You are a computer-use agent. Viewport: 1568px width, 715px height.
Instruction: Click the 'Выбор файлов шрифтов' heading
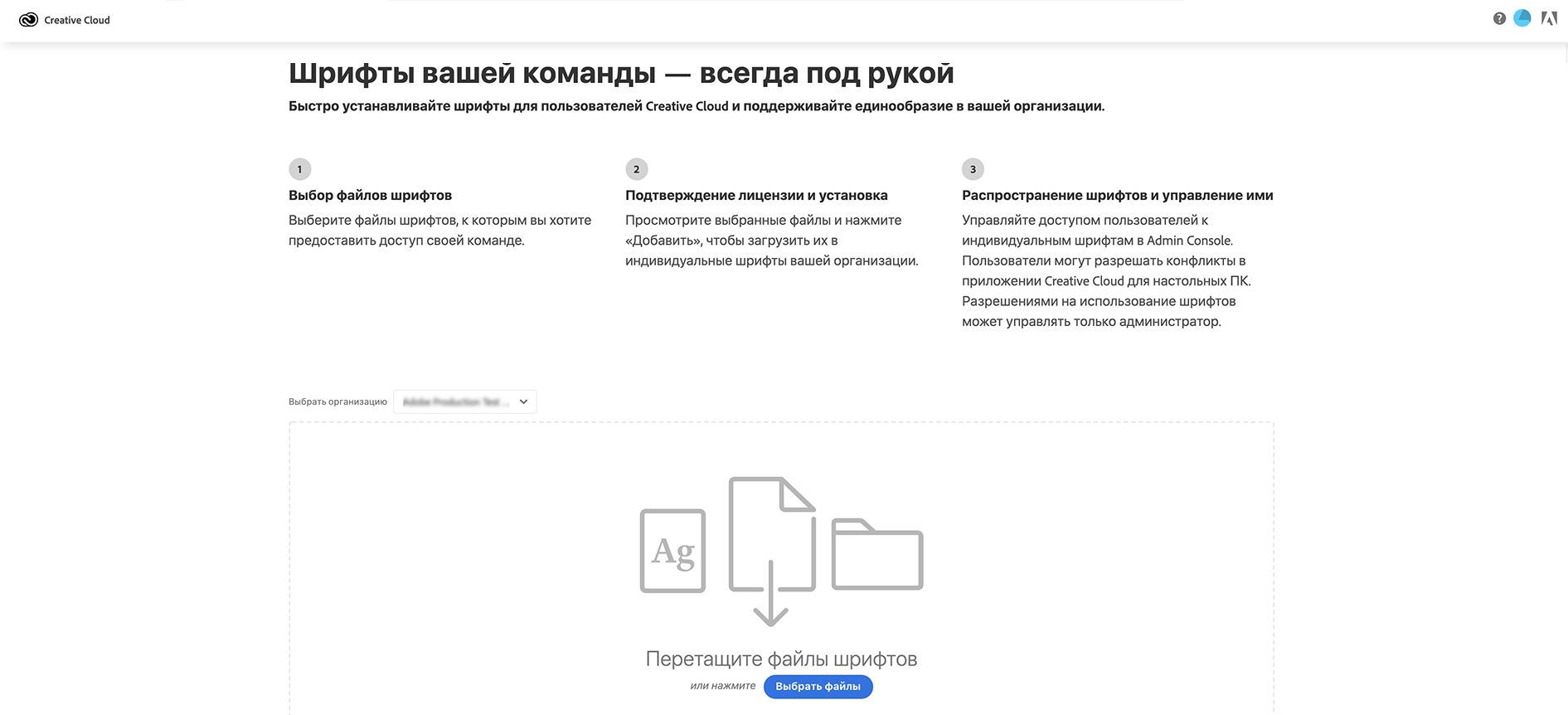[370, 196]
